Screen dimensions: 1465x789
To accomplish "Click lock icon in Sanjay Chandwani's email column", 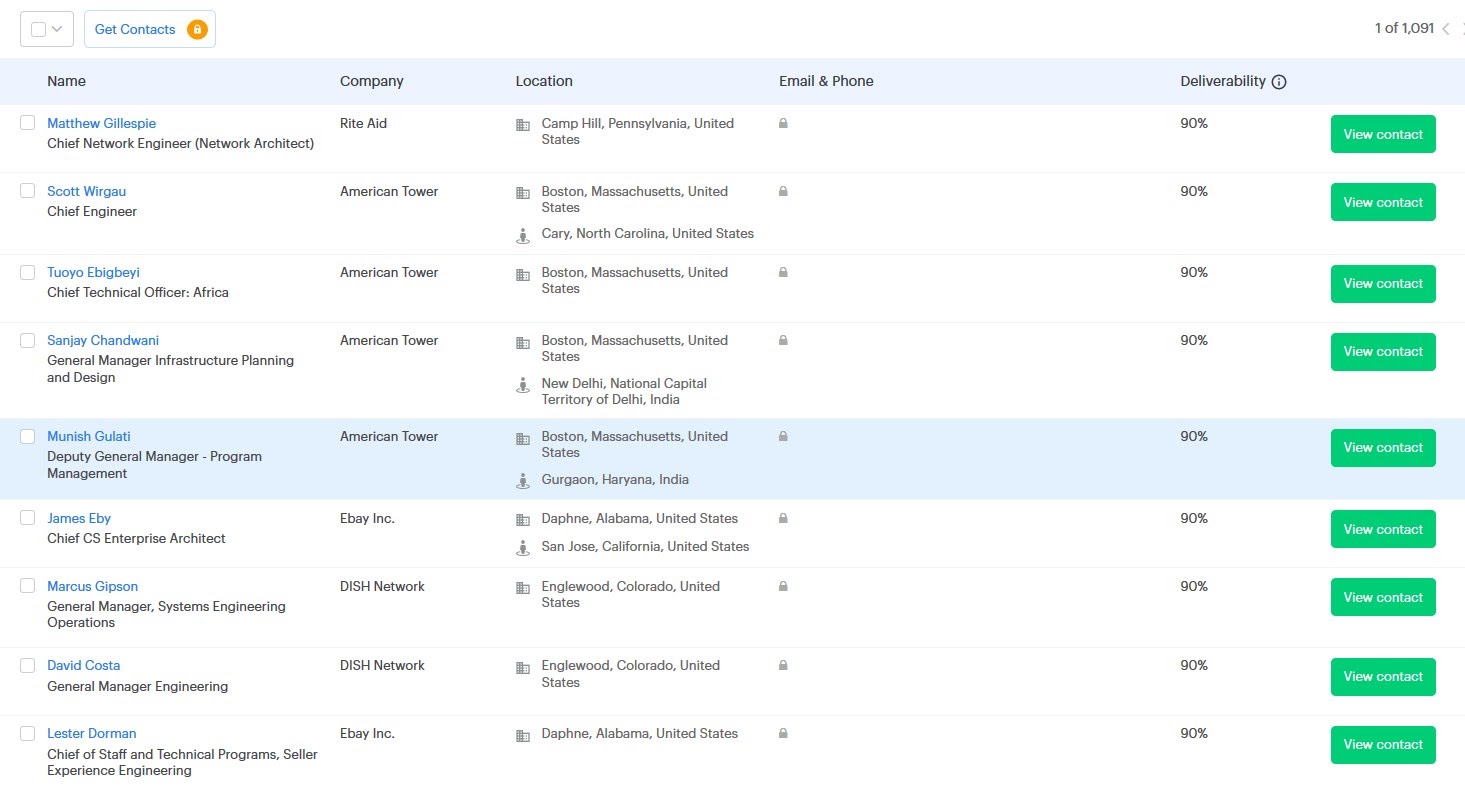I will [783, 340].
